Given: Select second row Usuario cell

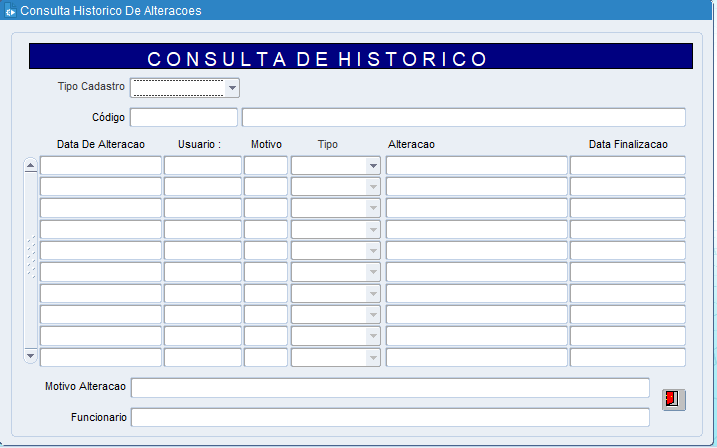Looking at the screenshot, I should coord(203,187).
